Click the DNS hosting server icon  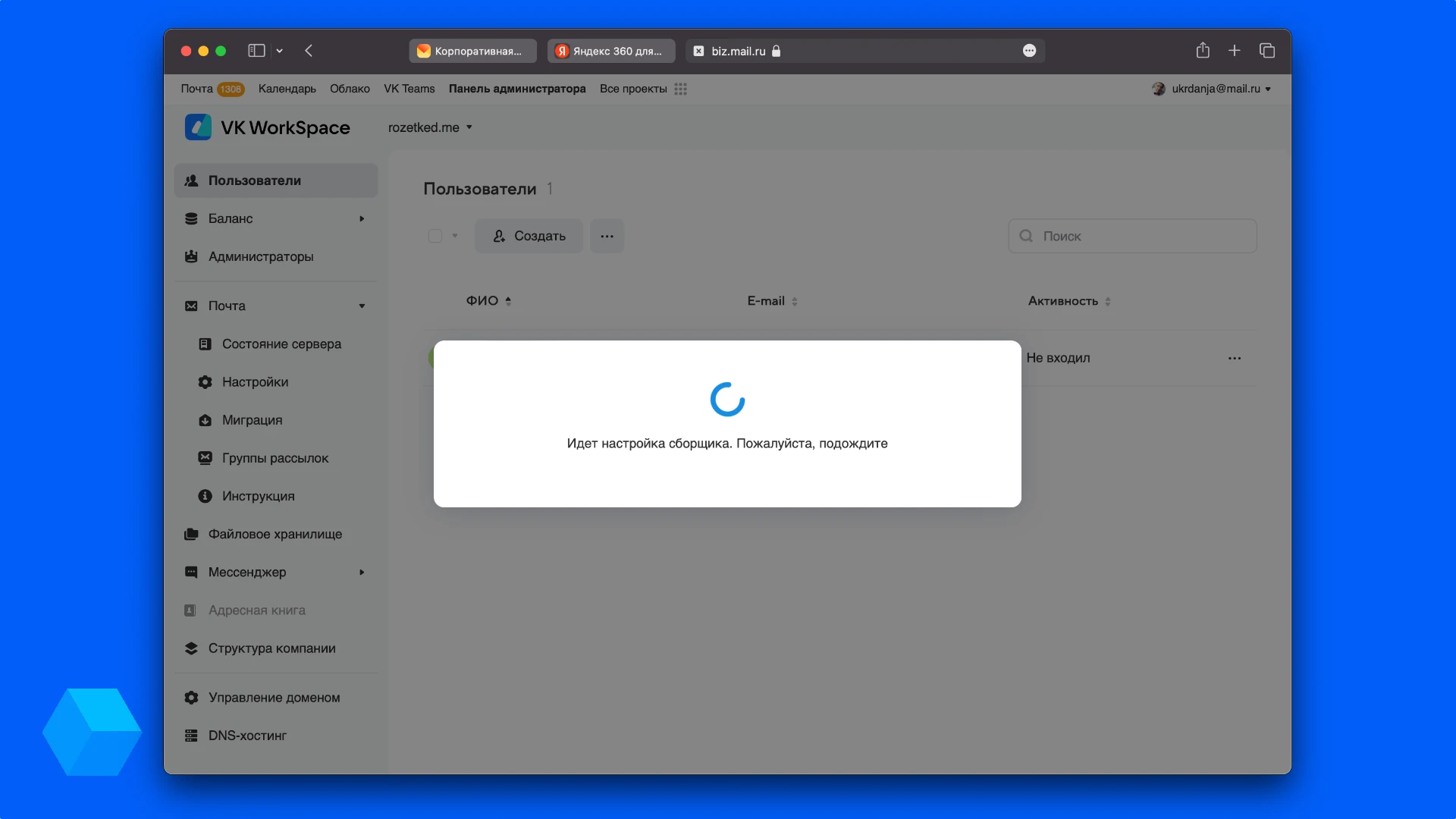click(191, 736)
